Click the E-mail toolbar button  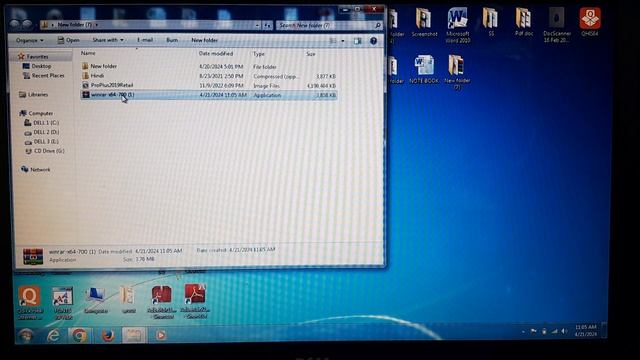click(x=145, y=40)
